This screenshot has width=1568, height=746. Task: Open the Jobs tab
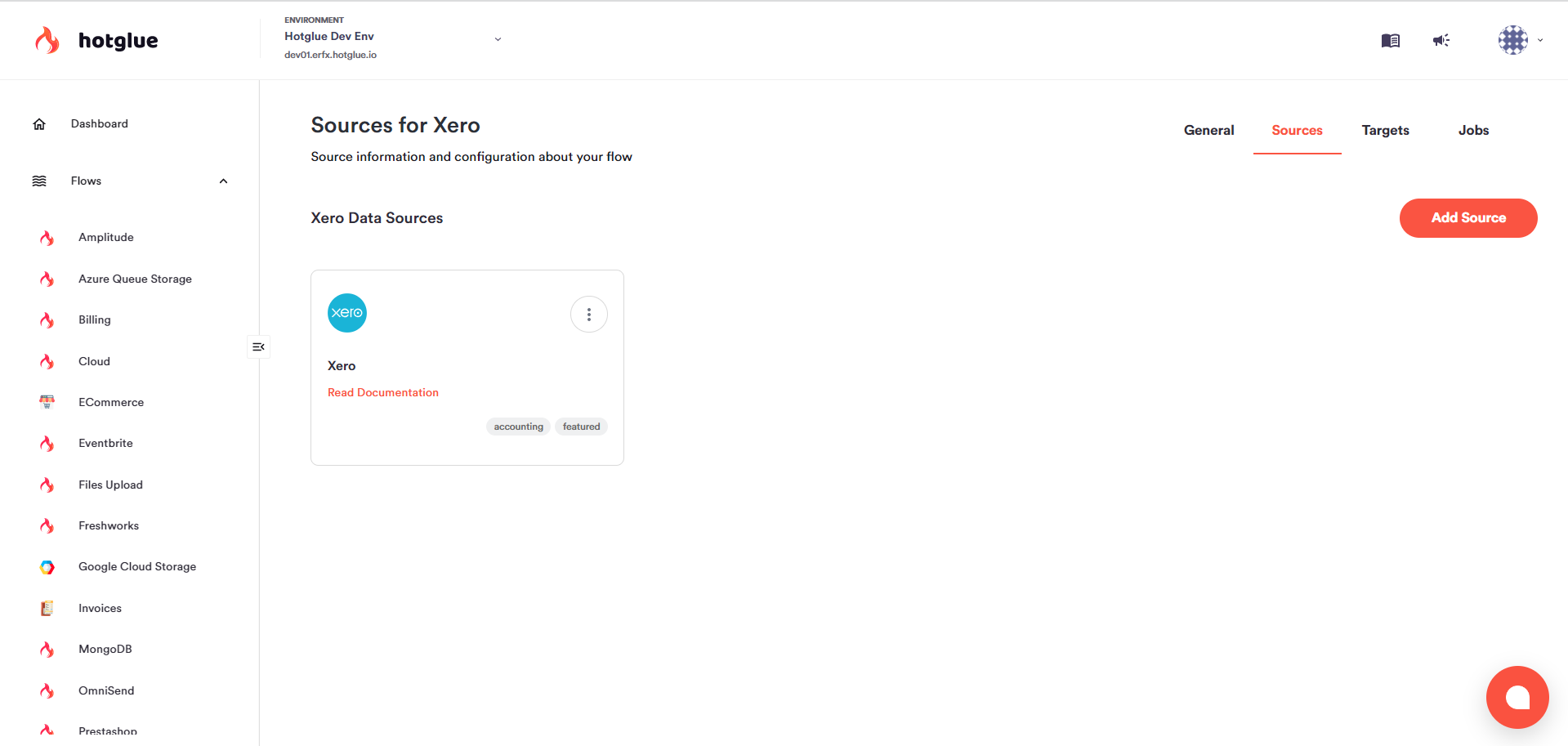click(1474, 131)
